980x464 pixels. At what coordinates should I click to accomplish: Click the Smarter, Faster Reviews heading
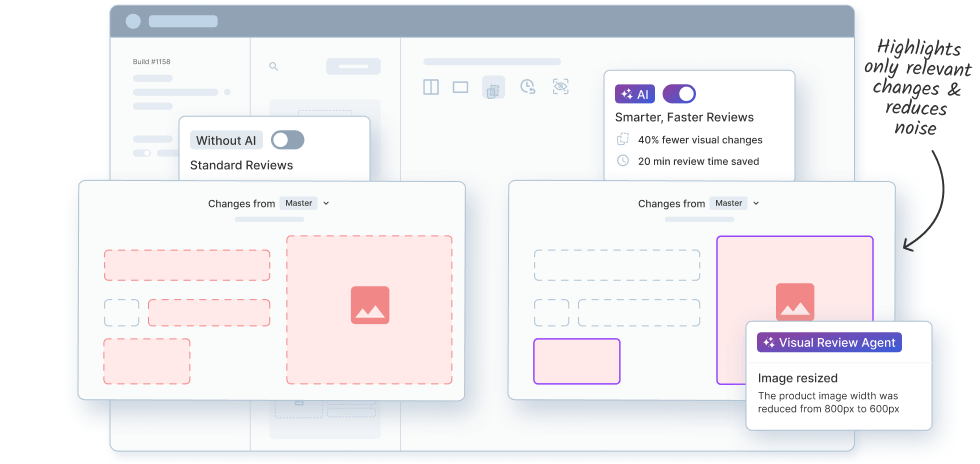tap(684, 118)
